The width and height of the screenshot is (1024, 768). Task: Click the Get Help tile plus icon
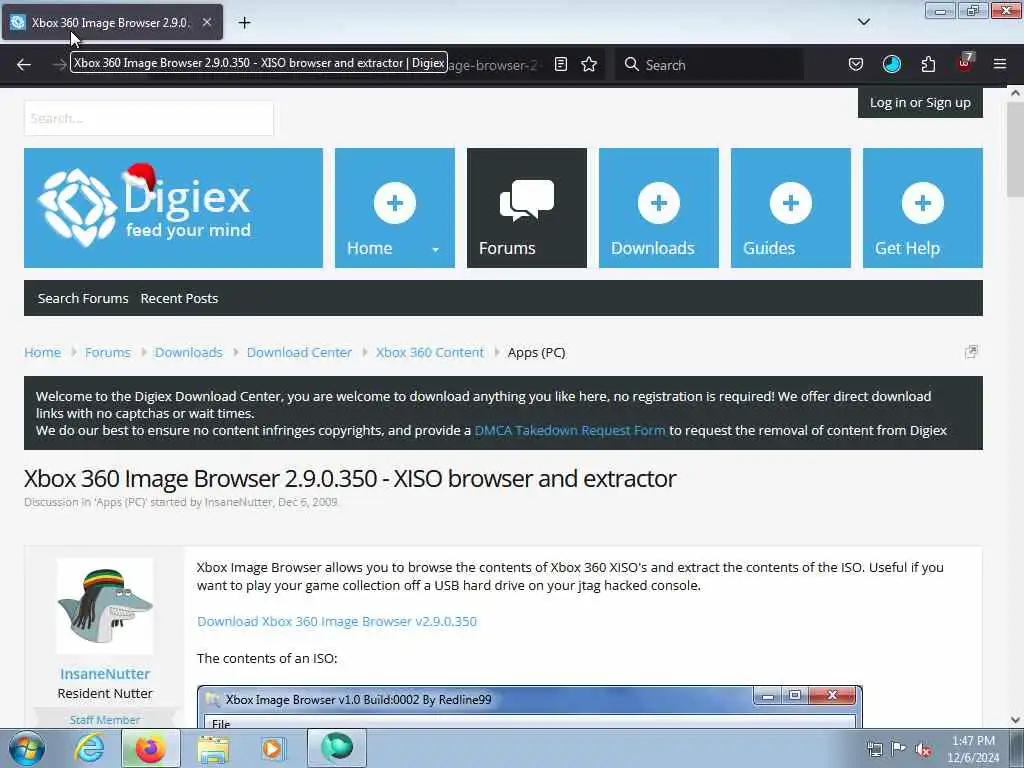click(922, 203)
